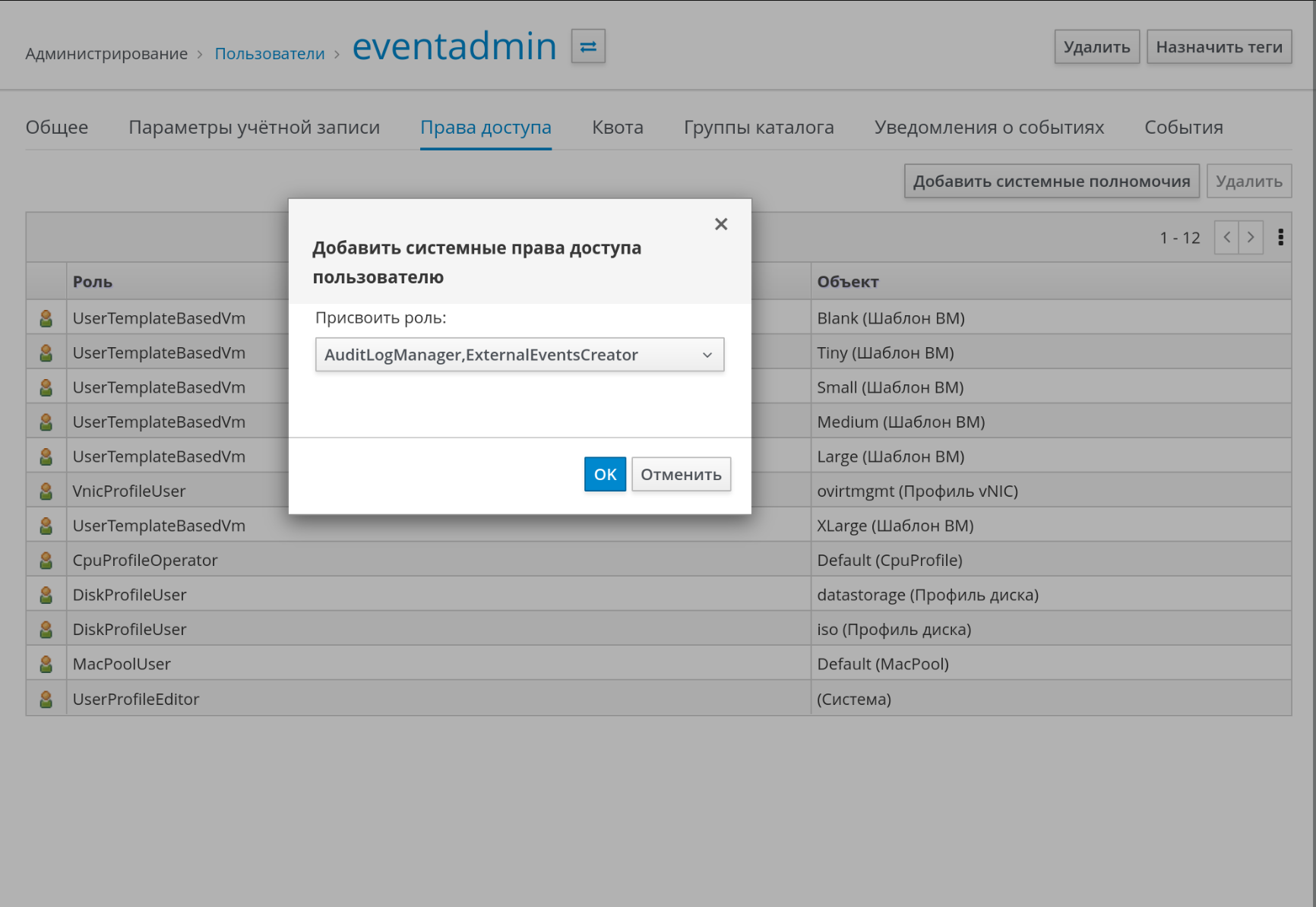Confirm dialog with OK button
The width and height of the screenshot is (1316, 907).
(605, 475)
